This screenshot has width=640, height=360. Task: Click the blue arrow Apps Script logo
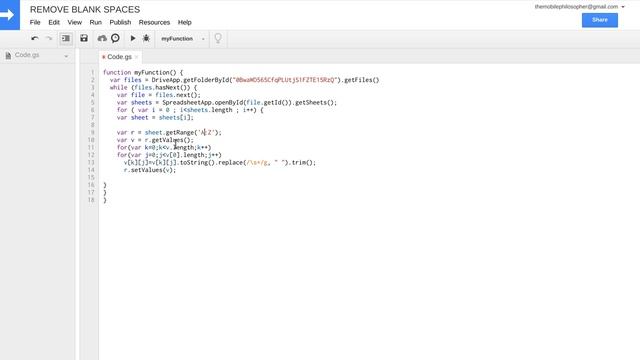point(9,15)
